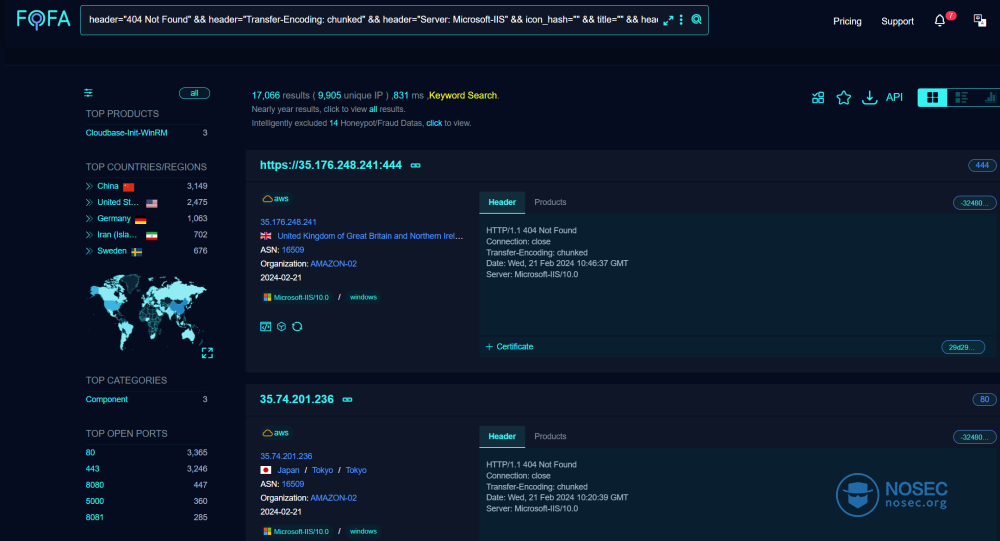Copy link icon next to 35.74.201.236

tap(348, 400)
